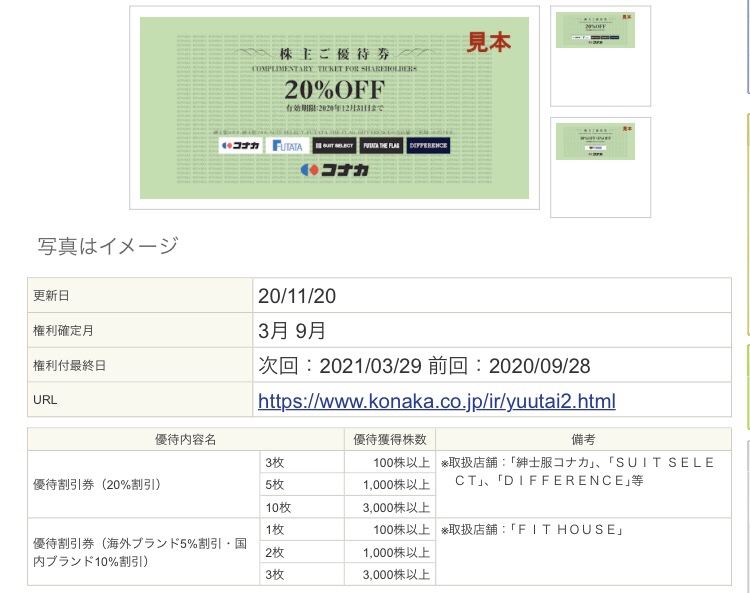Select the second small coupon thumbnail
Viewport: 750px width, 593px height.
pos(595,141)
